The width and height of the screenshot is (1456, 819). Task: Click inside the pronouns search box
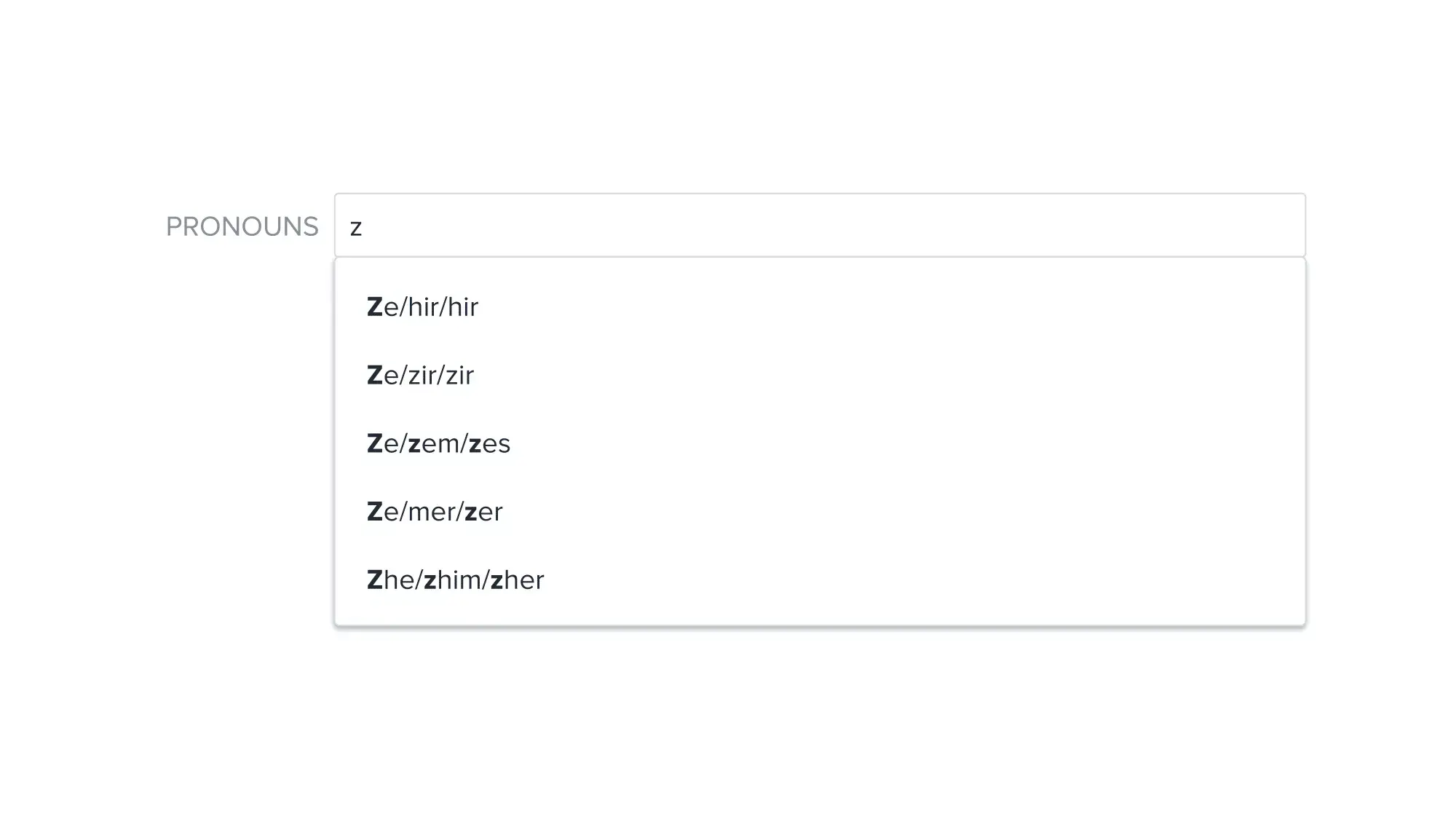(820, 225)
